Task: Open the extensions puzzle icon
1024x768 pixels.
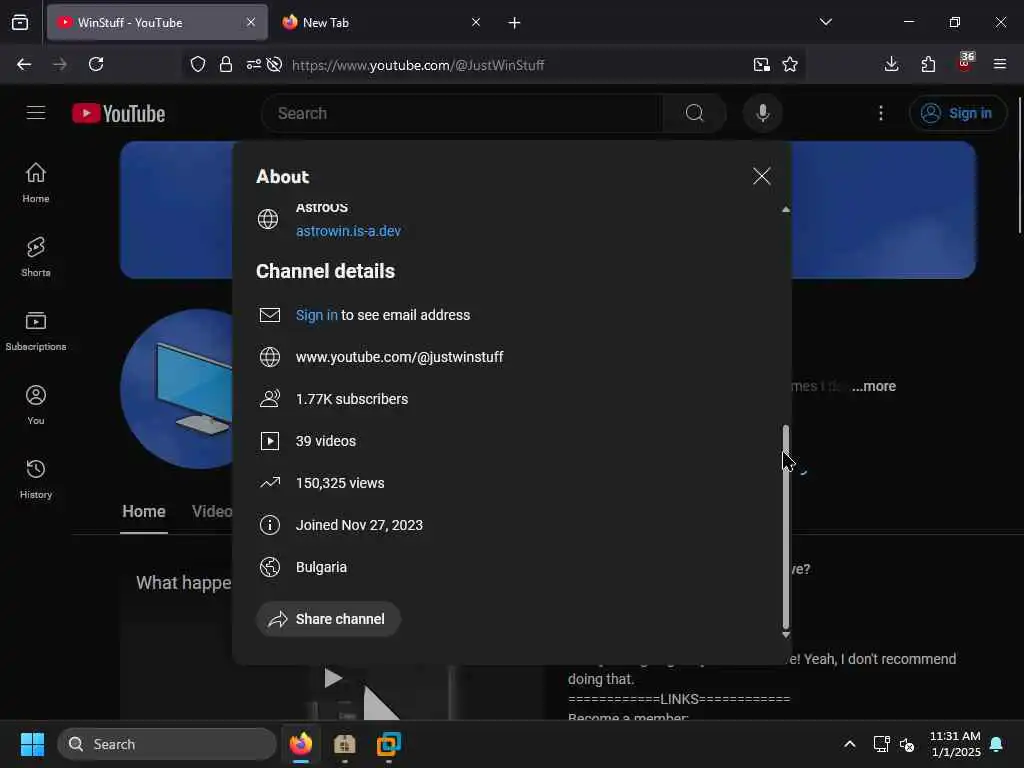Action: click(x=928, y=64)
